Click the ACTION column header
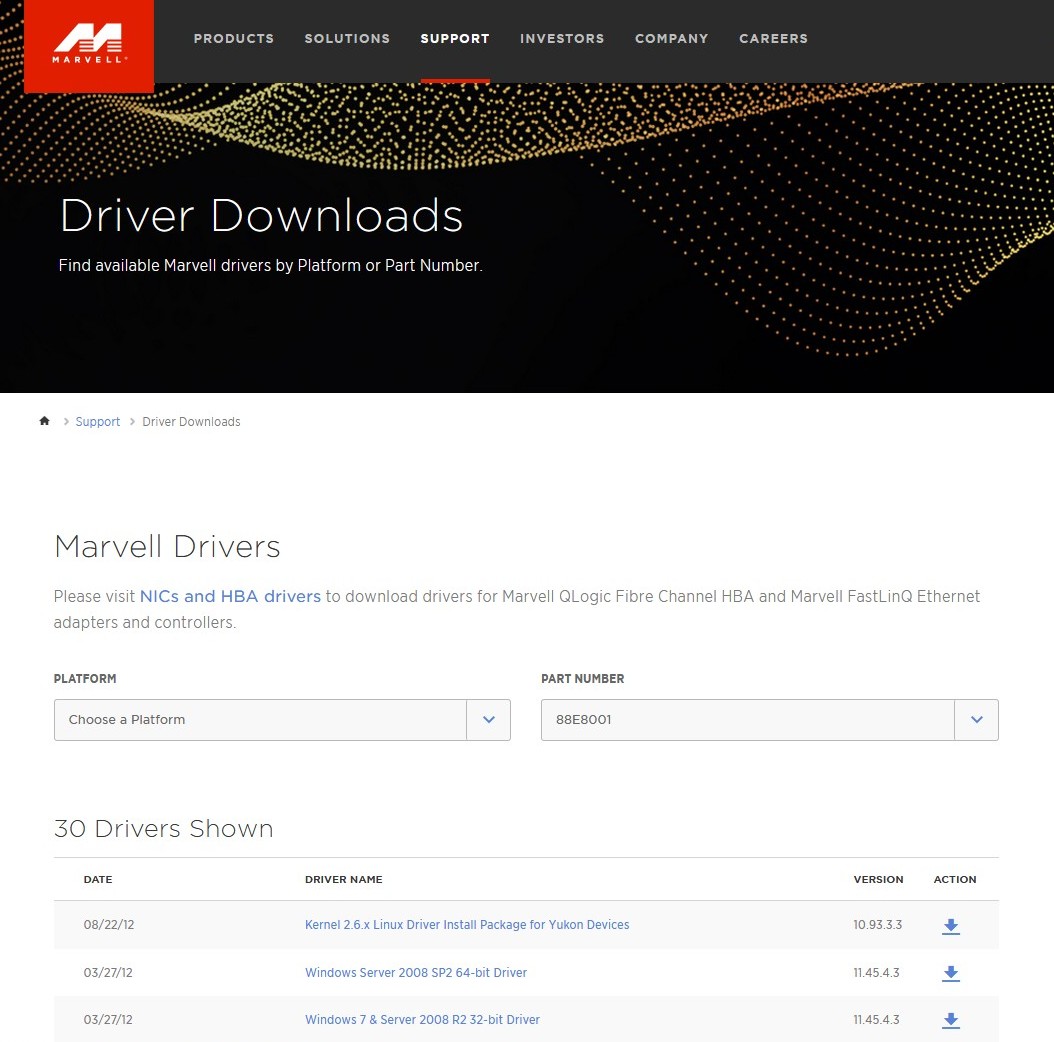The height and width of the screenshot is (1042, 1054). click(x=955, y=879)
